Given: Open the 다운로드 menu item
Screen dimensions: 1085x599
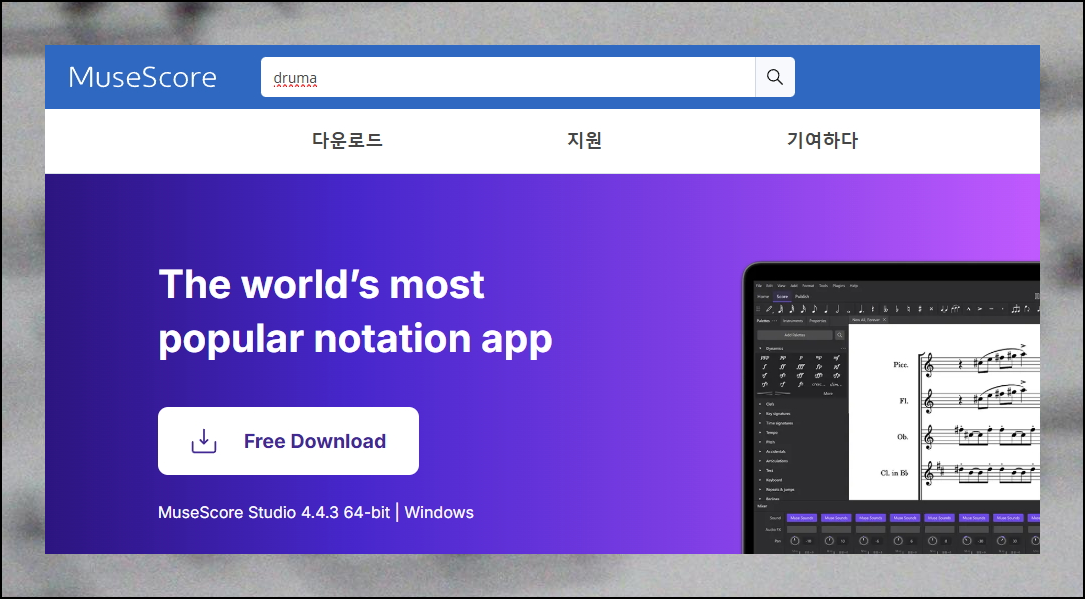Looking at the screenshot, I should point(347,140).
